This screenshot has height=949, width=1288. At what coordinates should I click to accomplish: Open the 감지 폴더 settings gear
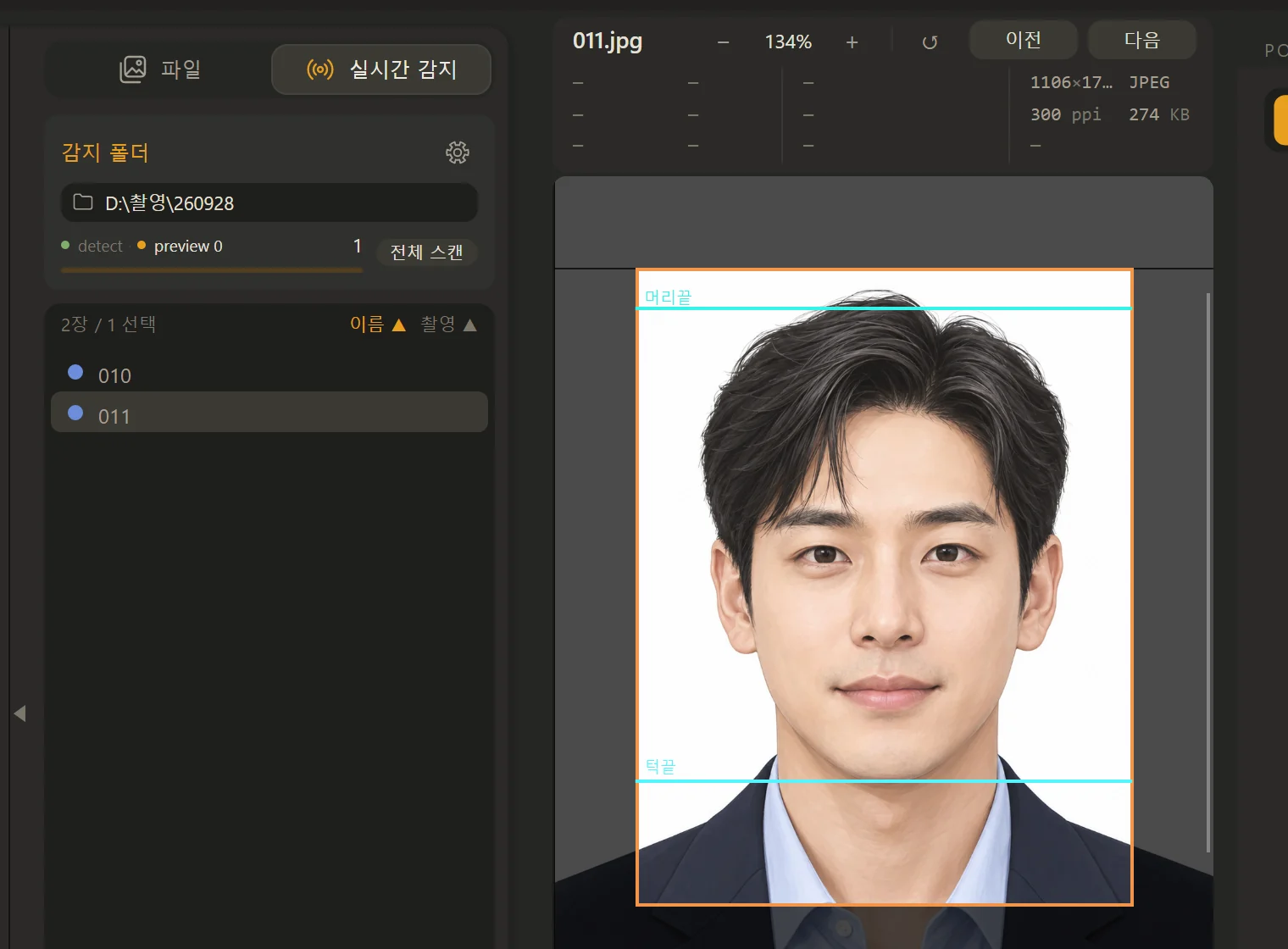coord(458,153)
